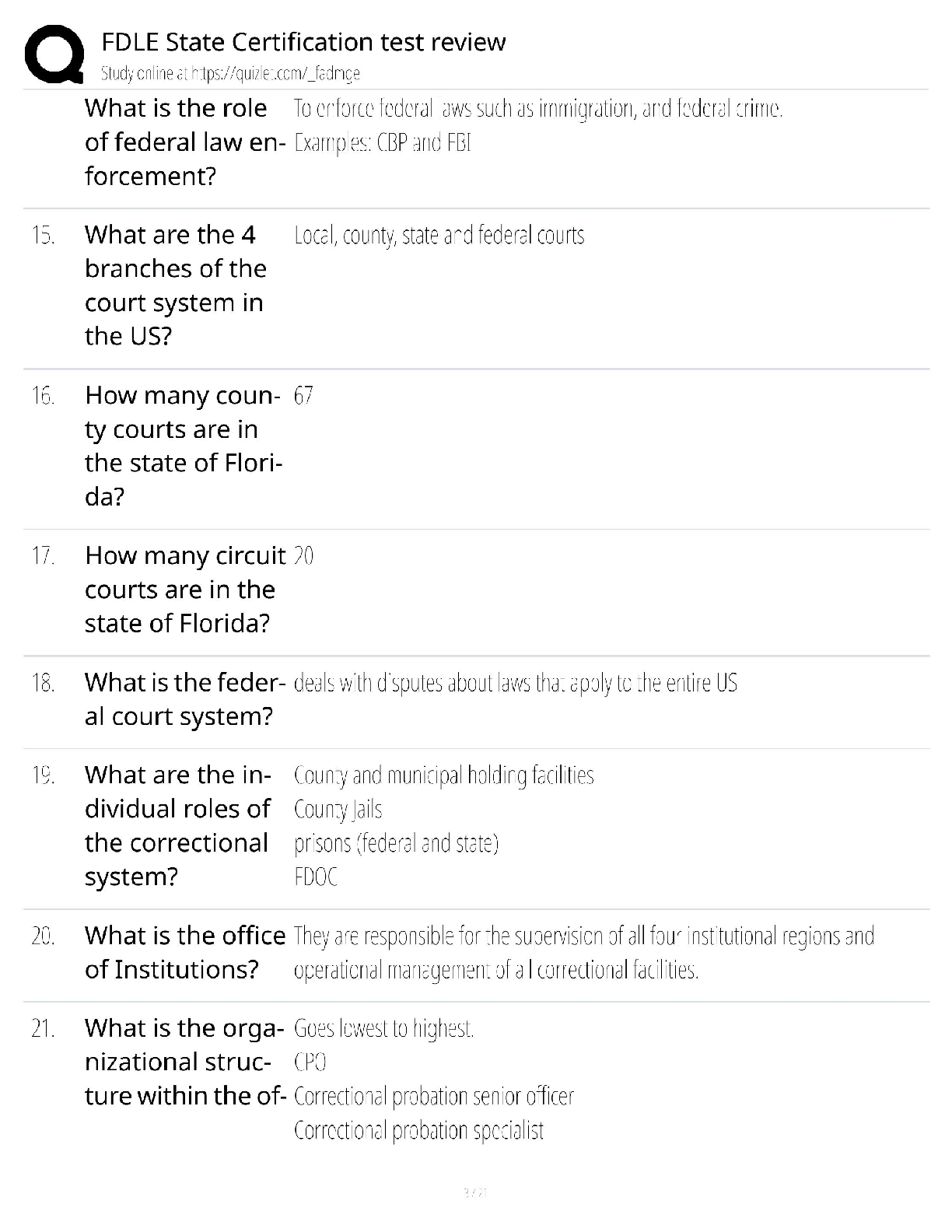
Task: Select the federal court system question
Action: tap(184, 699)
